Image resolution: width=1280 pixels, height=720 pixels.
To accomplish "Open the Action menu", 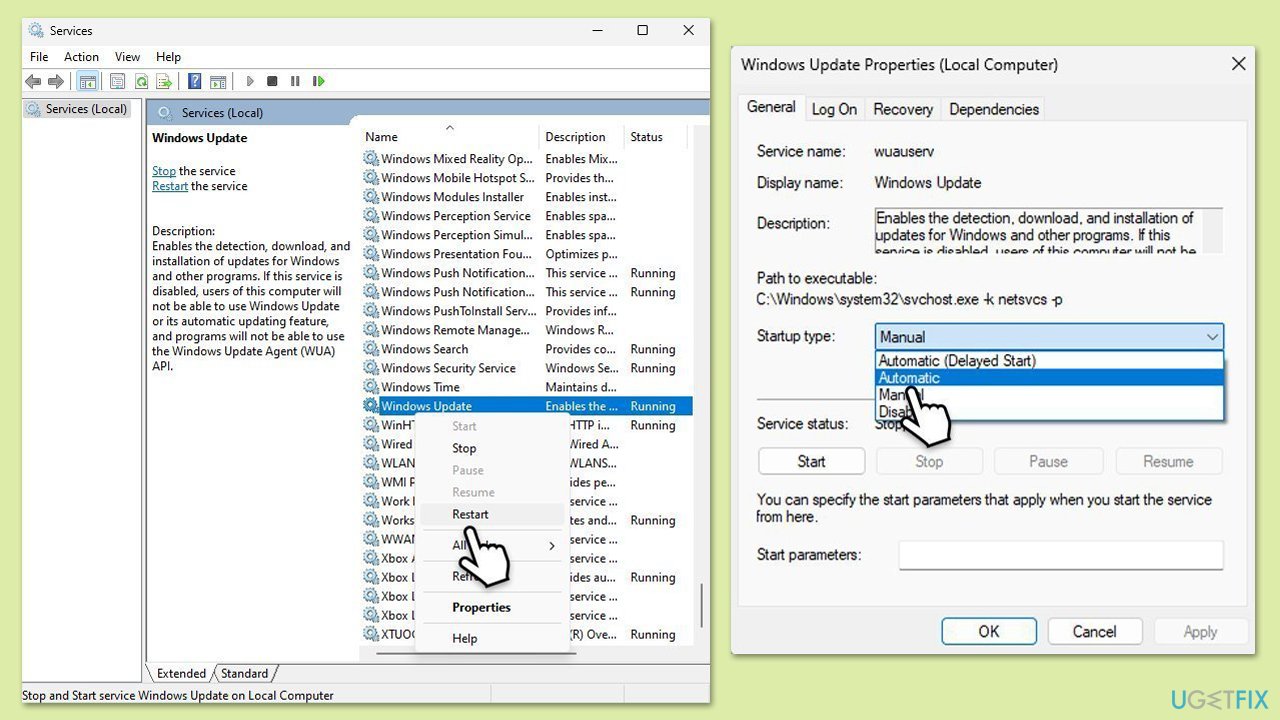I will [x=82, y=57].
